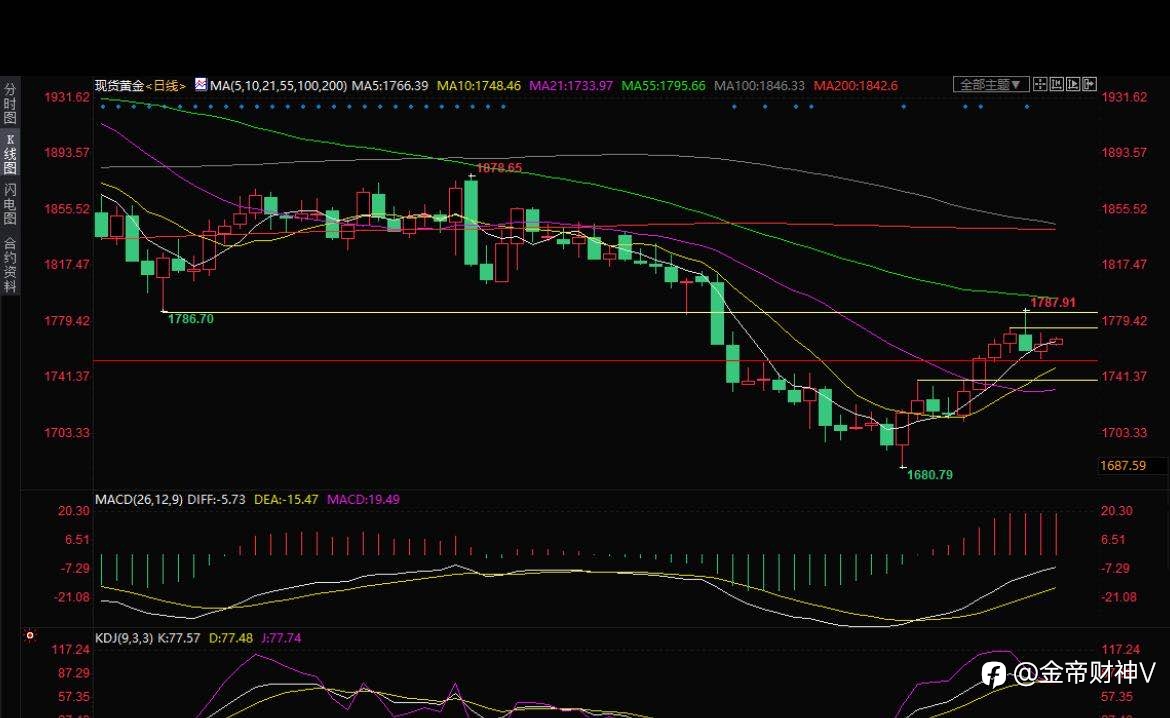Open the 闪电图 tab
Screen dimensions: 1170x718
[x=10, y=202]
